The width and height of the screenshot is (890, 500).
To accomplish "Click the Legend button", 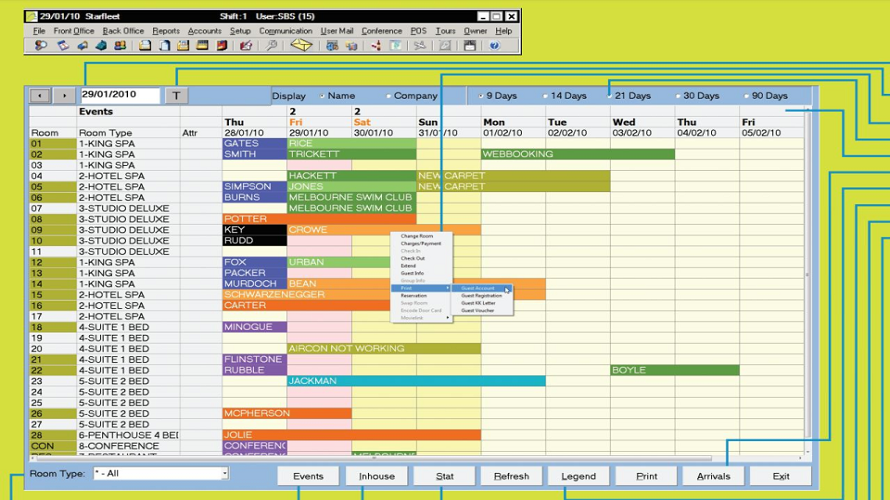I will [578, 476].
